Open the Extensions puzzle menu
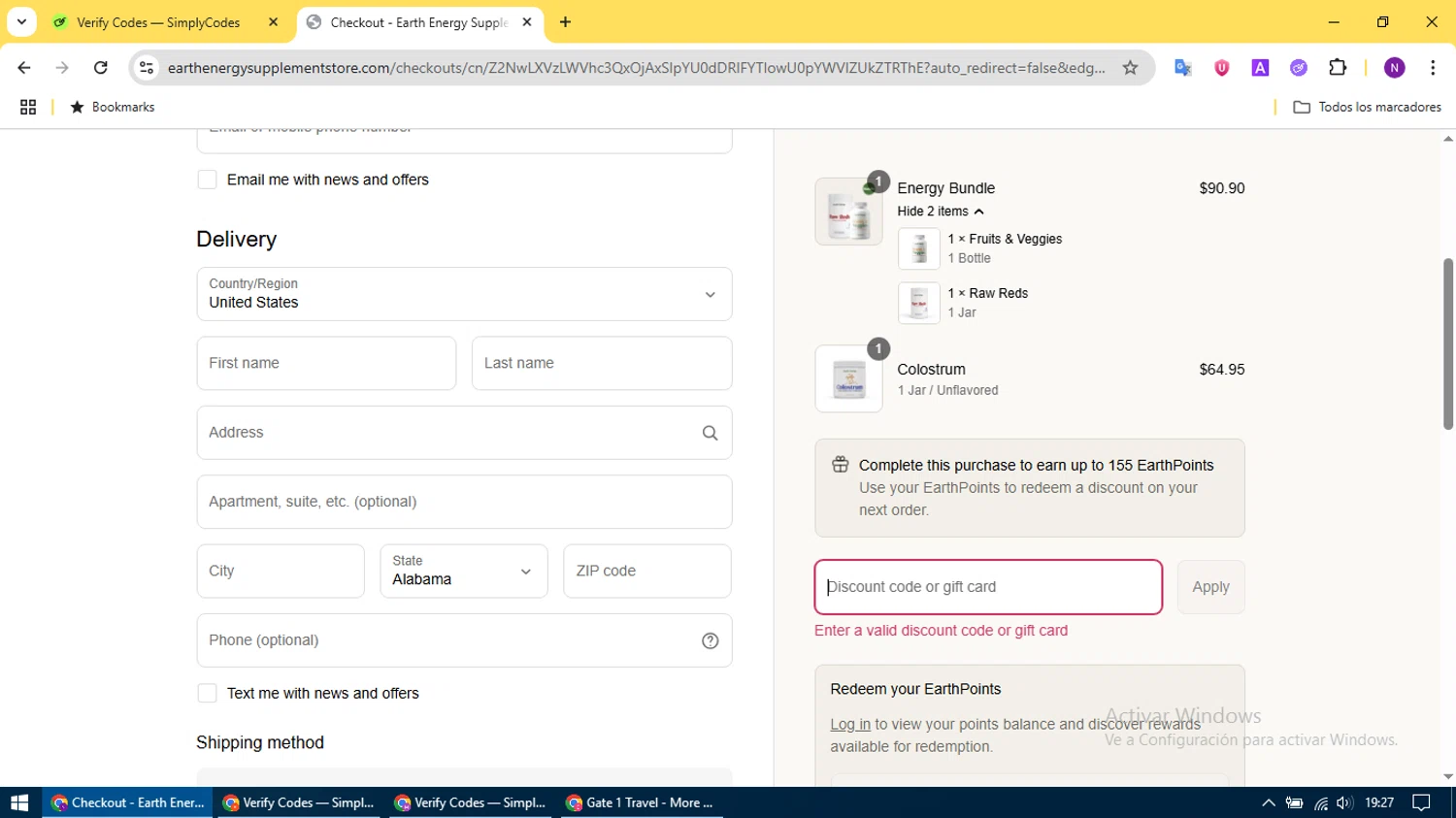 point(1338,68)
